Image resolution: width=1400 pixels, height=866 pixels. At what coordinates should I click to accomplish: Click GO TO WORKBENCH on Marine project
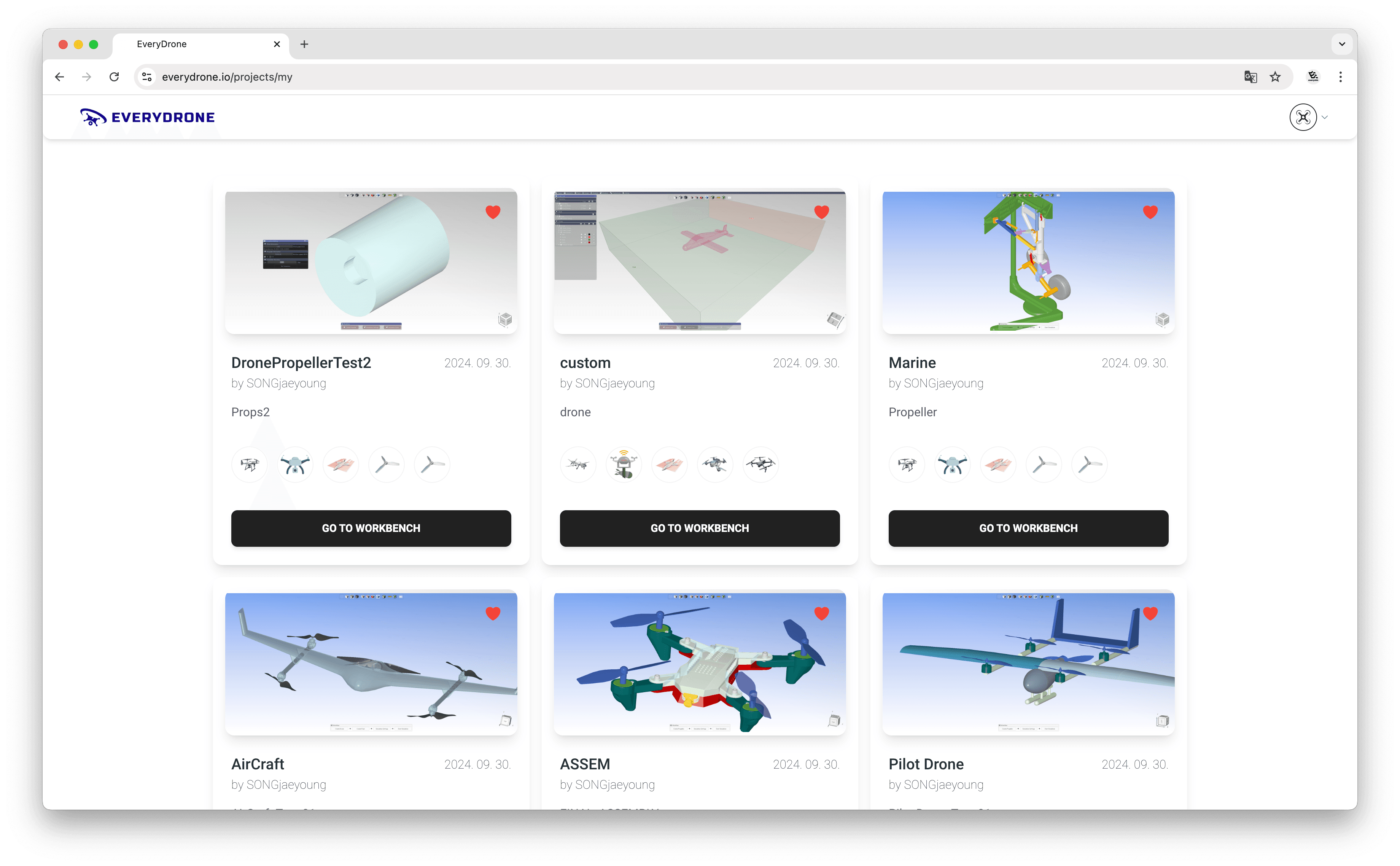pyautogui.click(x=1028, y=527)
